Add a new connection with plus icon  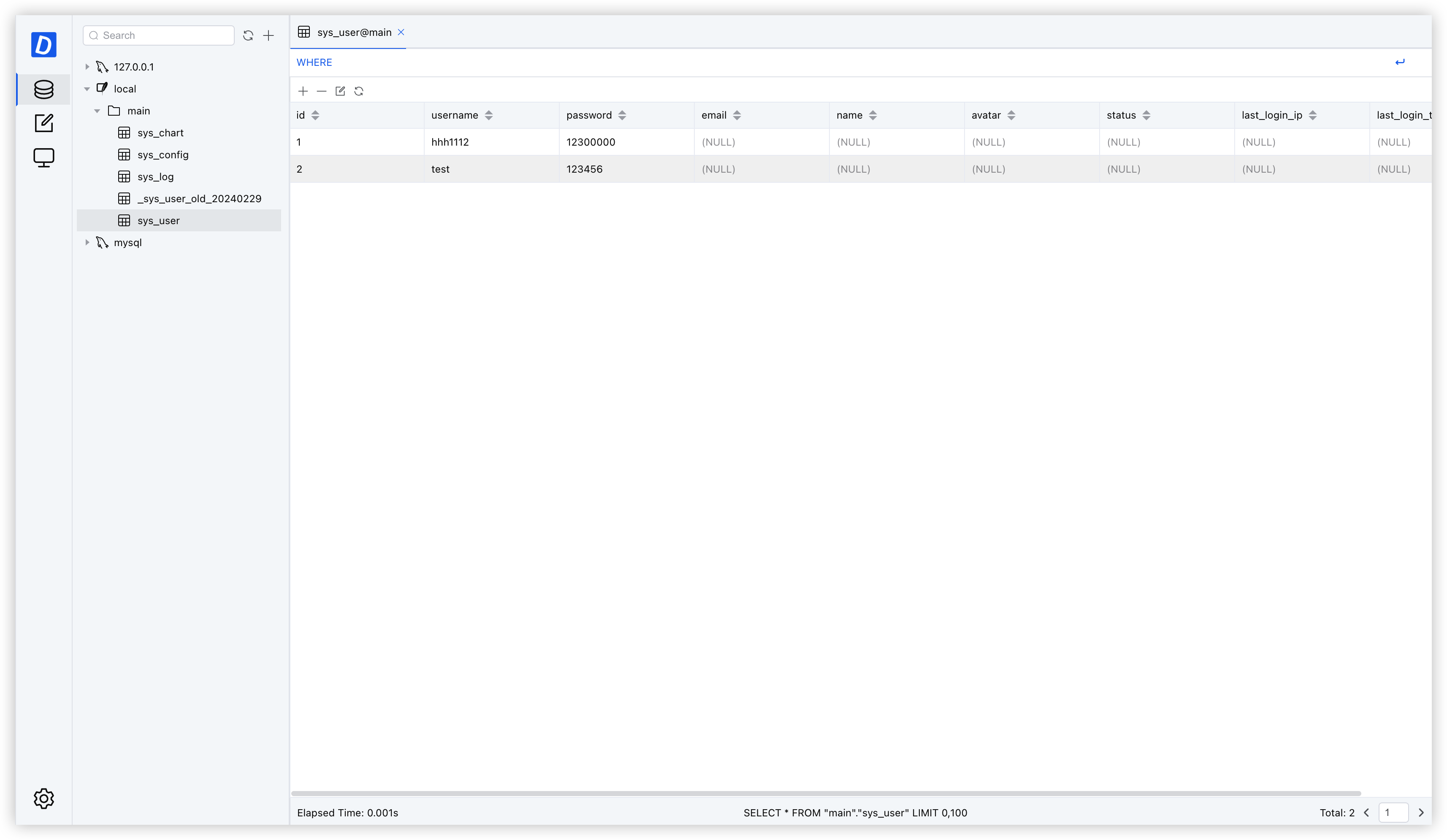click(268, 35)
